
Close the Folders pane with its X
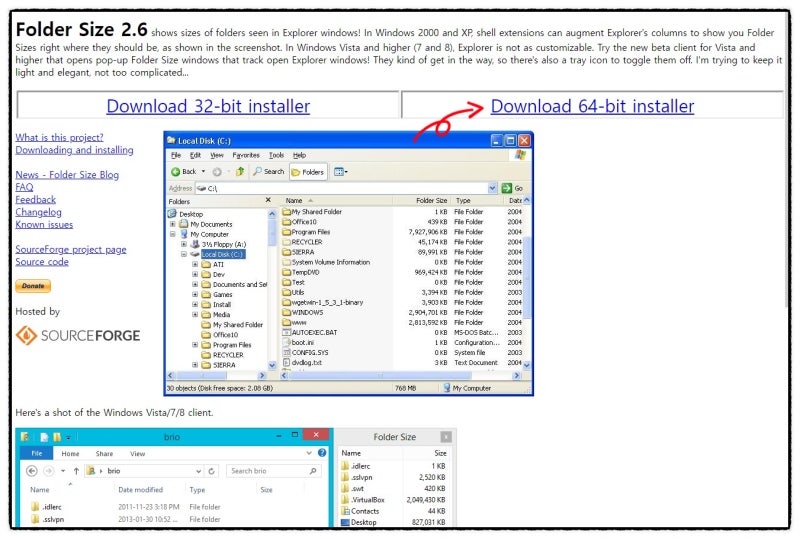point(268,200)
